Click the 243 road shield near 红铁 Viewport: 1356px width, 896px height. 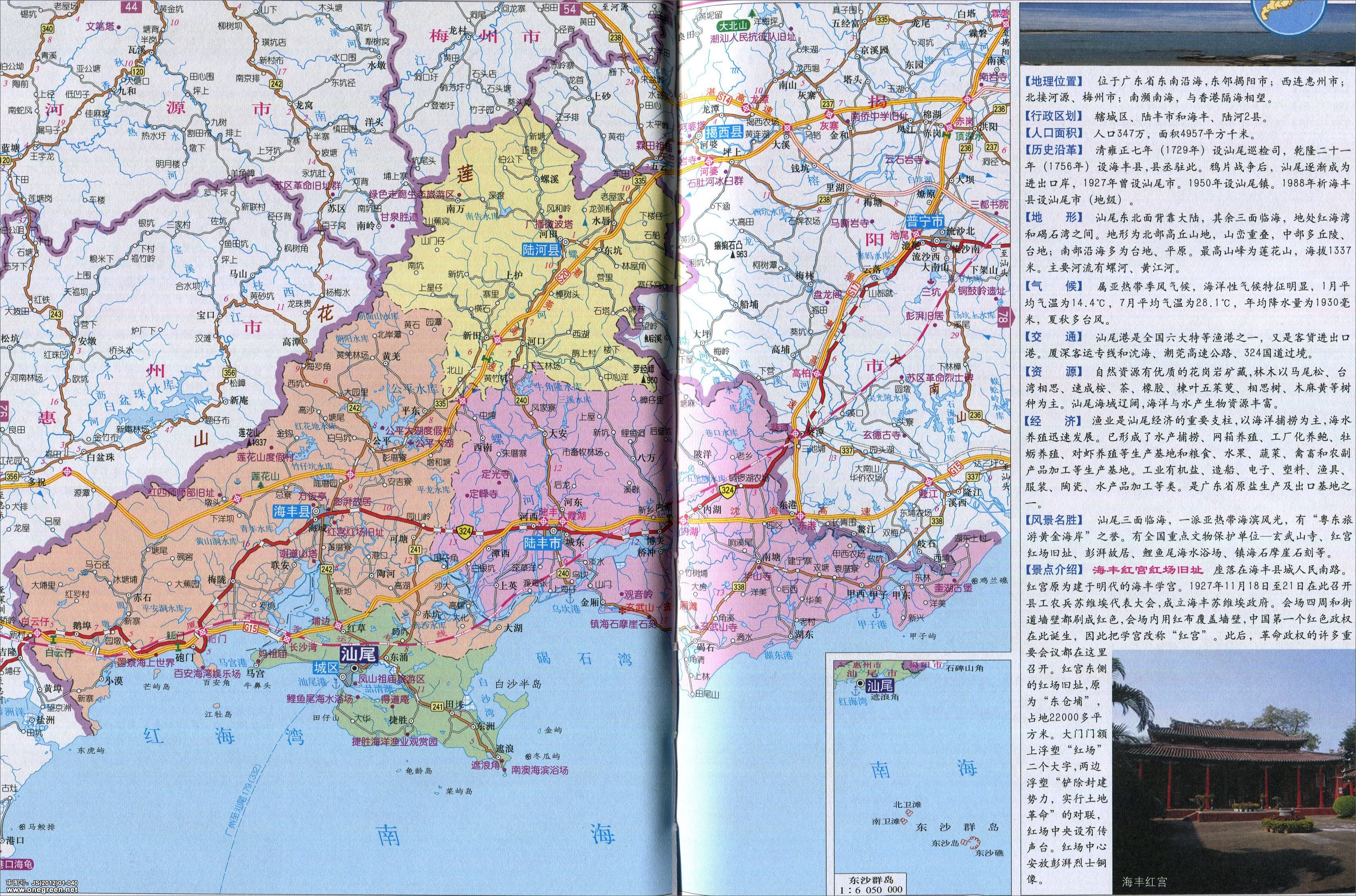(x=56, y=314)
